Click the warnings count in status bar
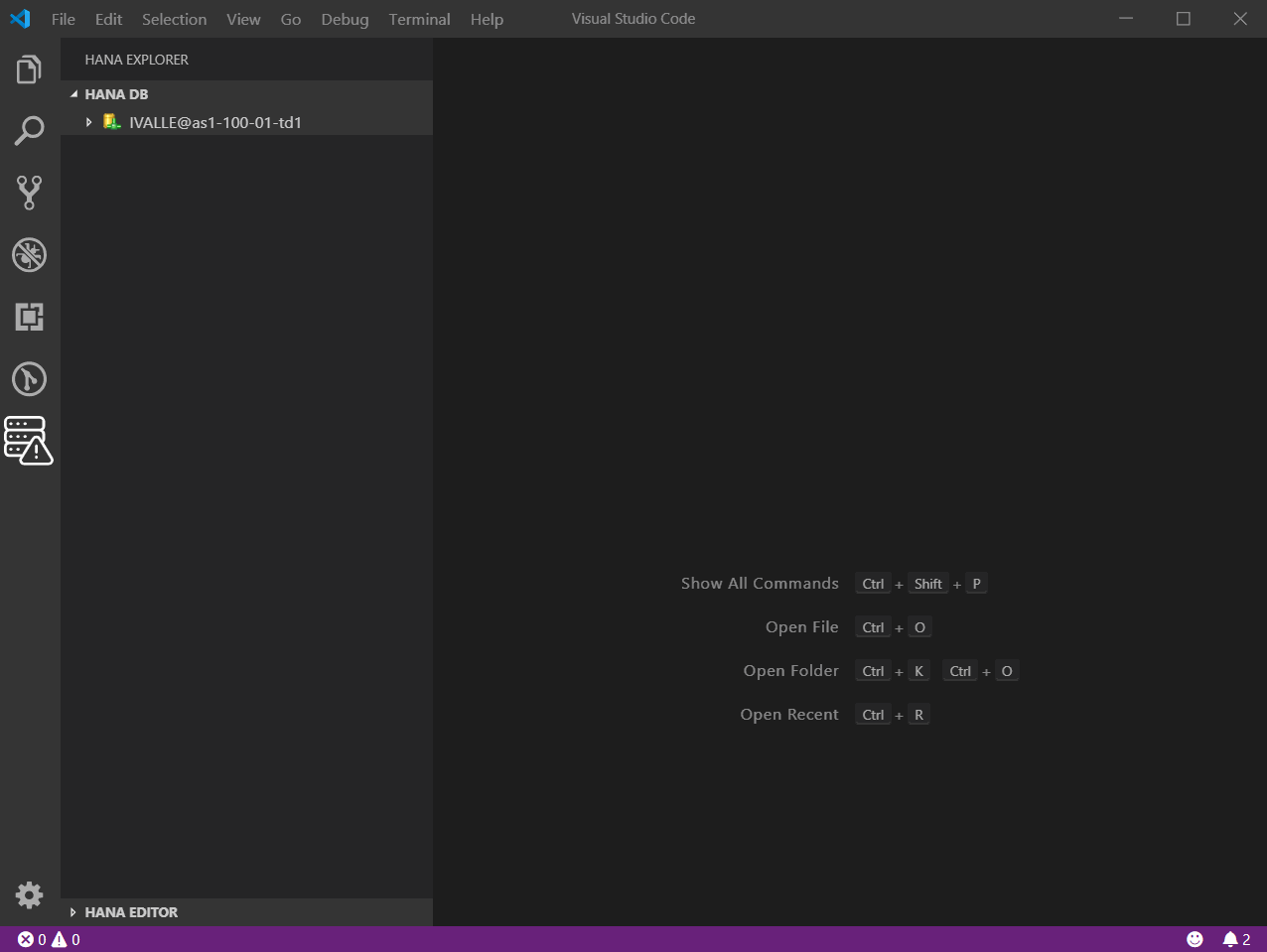The width and height of the screenshot is (1267, 952). 66,939
